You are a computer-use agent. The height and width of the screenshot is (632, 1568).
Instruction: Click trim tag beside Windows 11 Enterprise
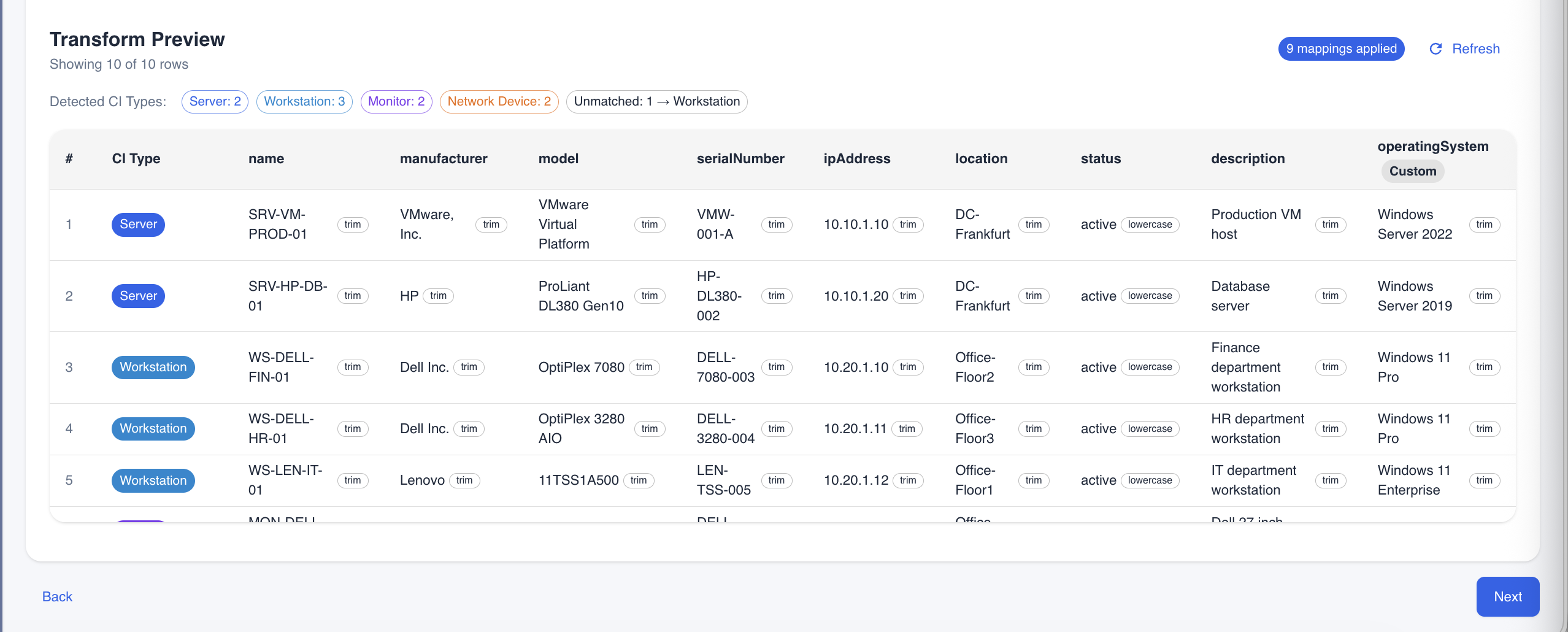(1484, 480)
